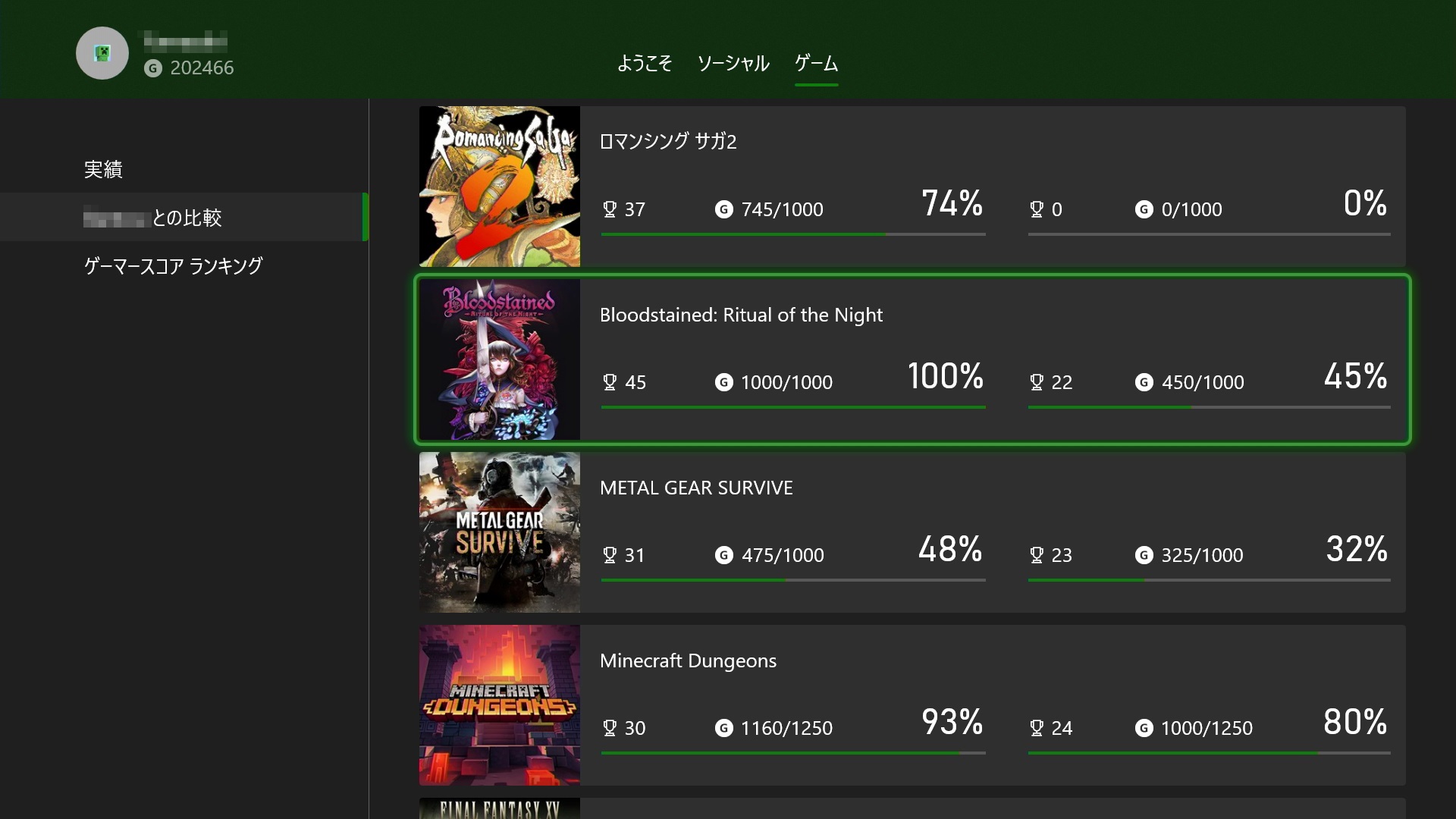Open 実績 in the sidebar

(103, 169)
